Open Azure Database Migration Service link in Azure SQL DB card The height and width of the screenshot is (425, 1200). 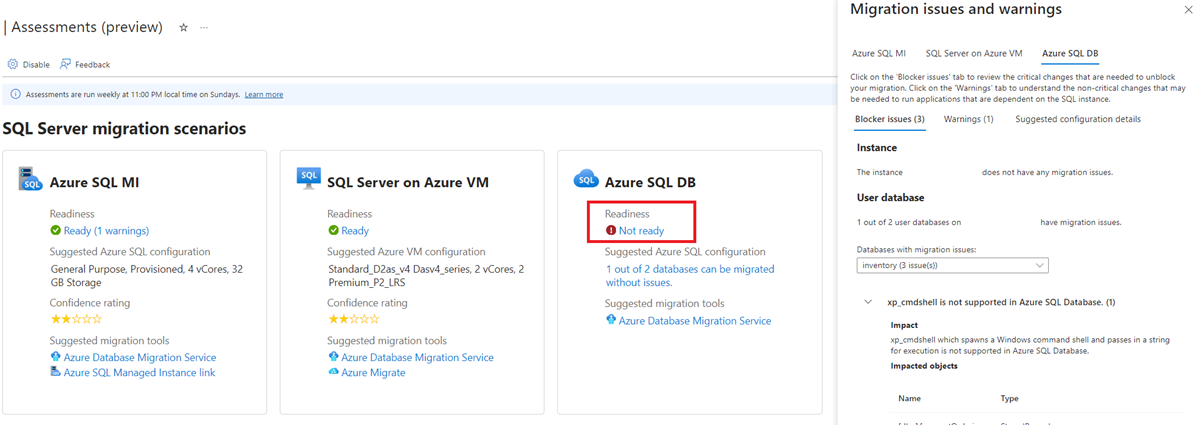695,320
